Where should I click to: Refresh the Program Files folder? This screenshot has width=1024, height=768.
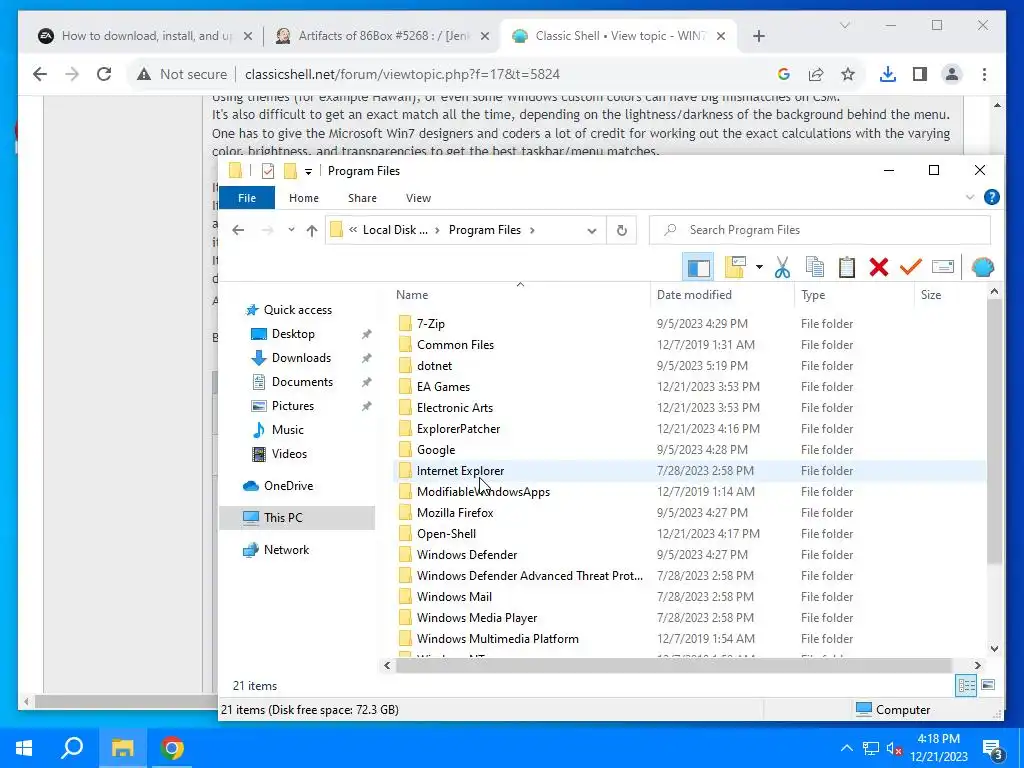click(x=622, y=231)
